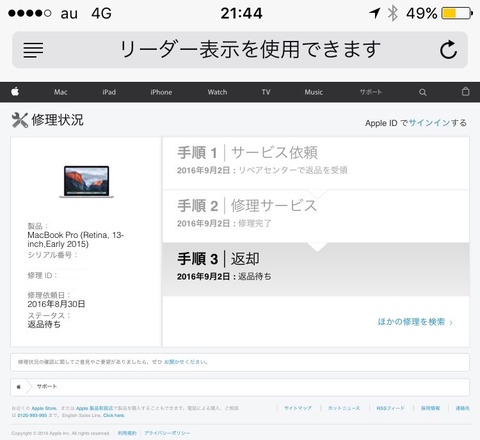
Task: Open the Mac menu item
Action: (x=60, y=92)
